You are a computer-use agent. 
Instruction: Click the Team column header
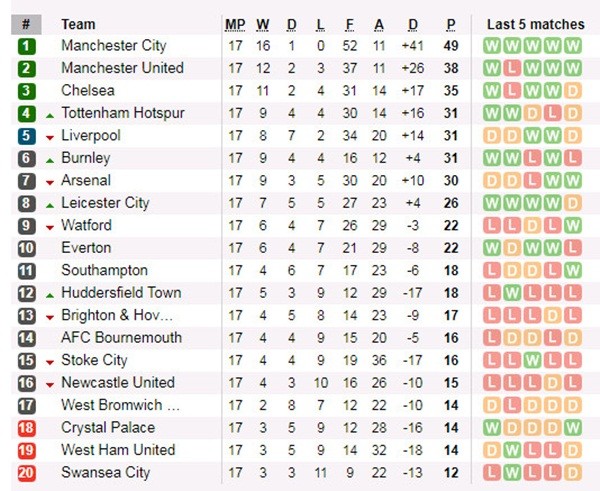tap(79, 24)
